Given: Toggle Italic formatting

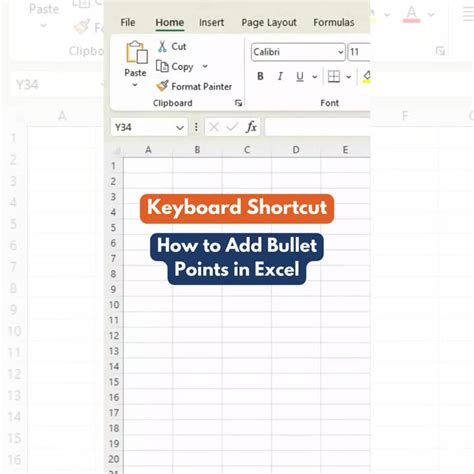Looking at the screenshot, I should (280, 76).
